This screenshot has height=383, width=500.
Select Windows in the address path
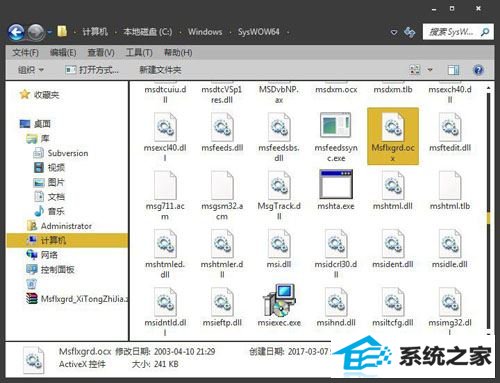205,32
